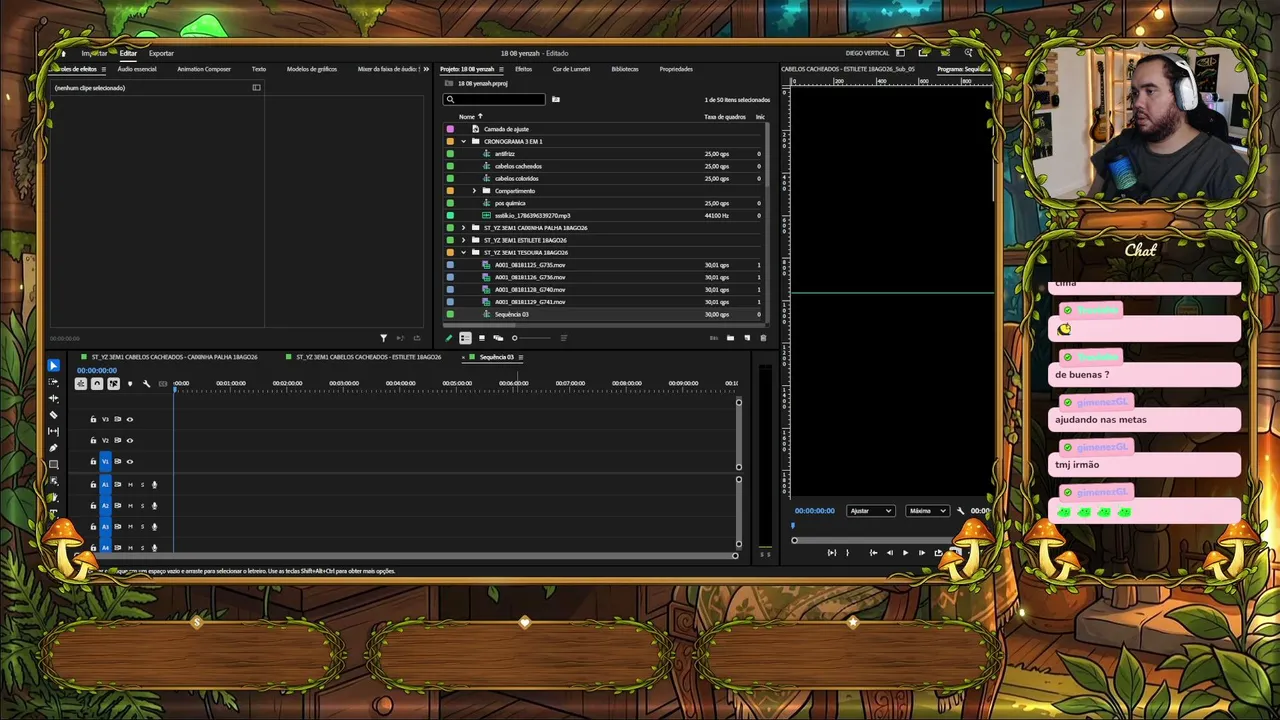Open Program monitor settings wrench
This screenshot has height=720, width=1280.
961,511
